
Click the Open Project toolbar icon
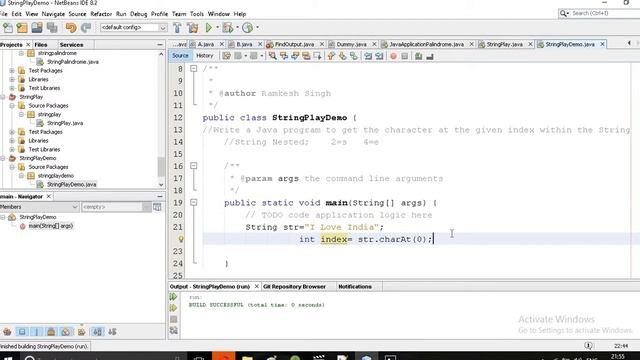tap(37, 28)
